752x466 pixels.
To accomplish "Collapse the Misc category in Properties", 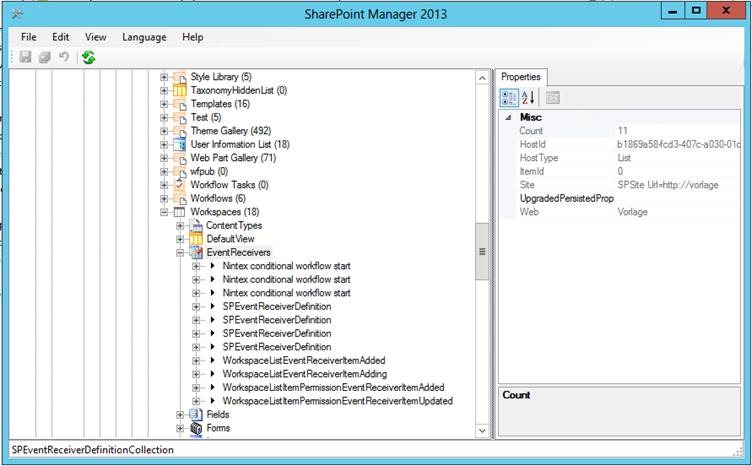I will (508, 117).
